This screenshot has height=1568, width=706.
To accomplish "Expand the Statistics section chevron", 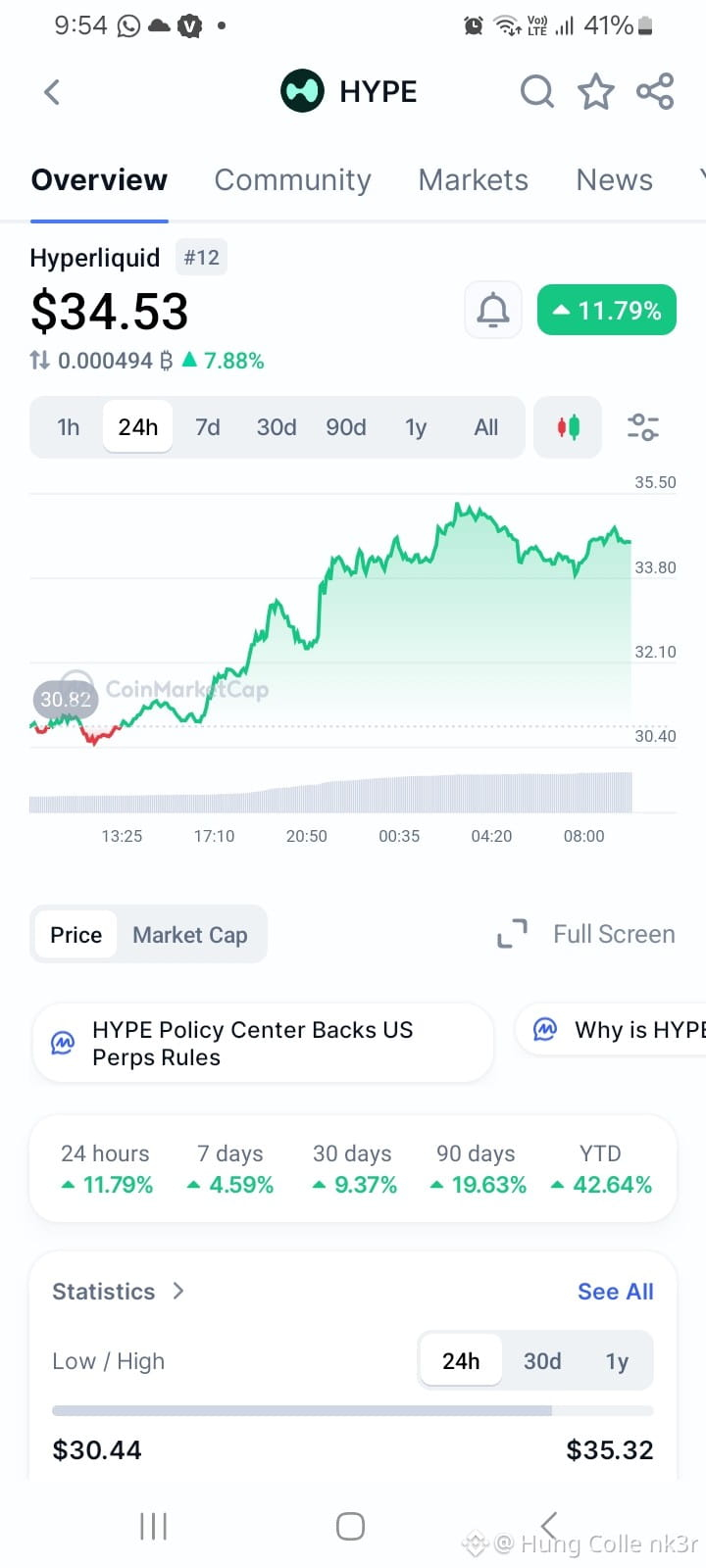I will coord(178,1291).
